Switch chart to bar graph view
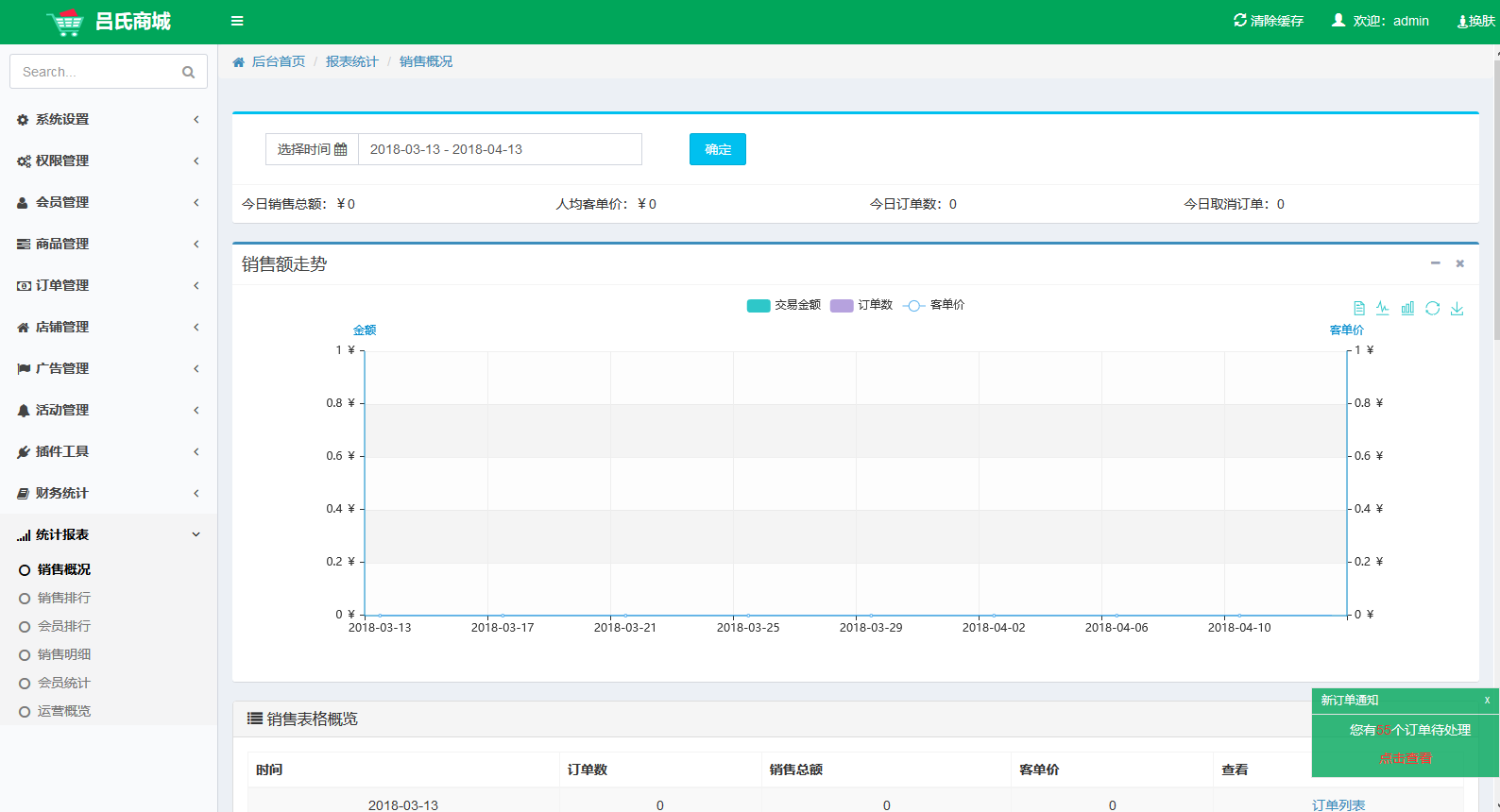The height and width of the screenshot is (812, 1500). 1407,309
